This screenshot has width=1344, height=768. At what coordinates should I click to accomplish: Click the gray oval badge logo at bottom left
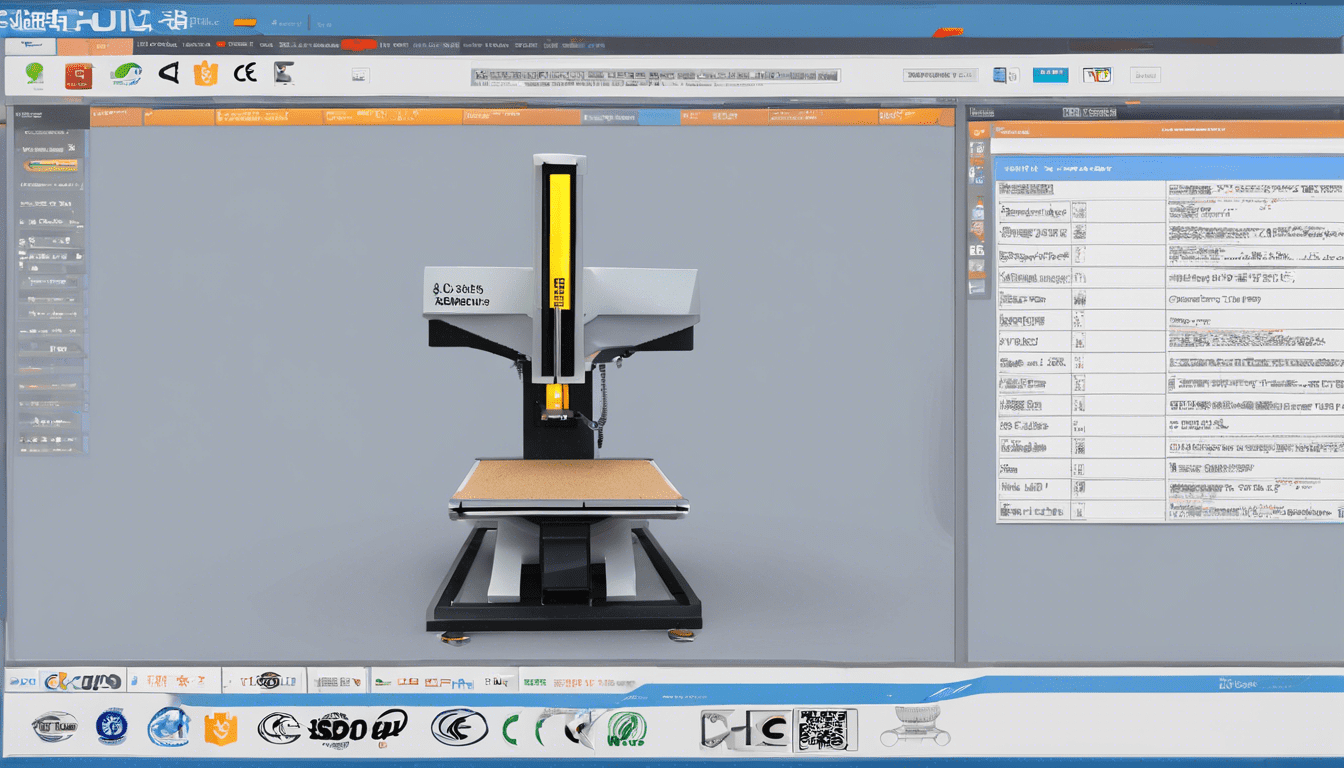click(x=54, y=726)
